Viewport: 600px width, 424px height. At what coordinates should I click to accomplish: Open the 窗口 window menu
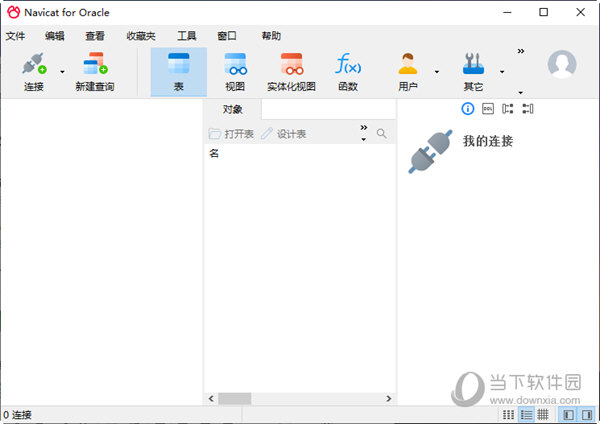click(x=227, y=36)
